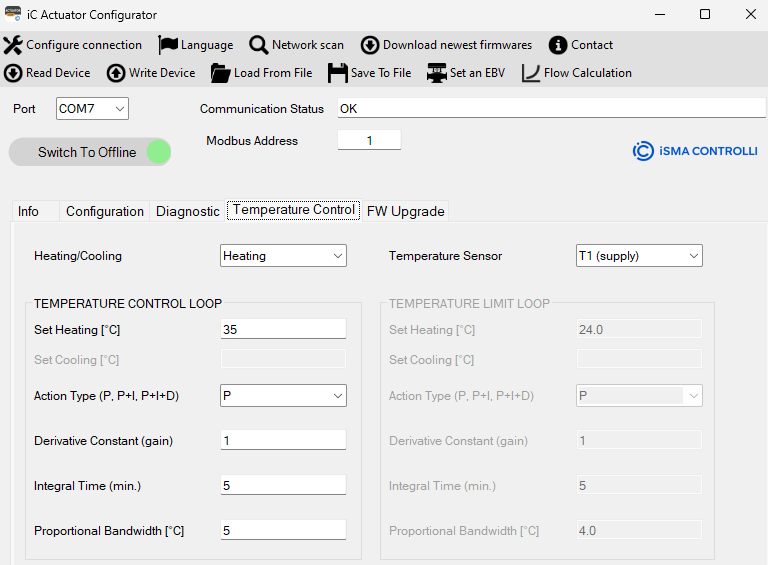This screenshot has height=565, width=768.
Task: Click the control loop Set Cooling field
Action: pyautogui.click(x=283, y=359)
